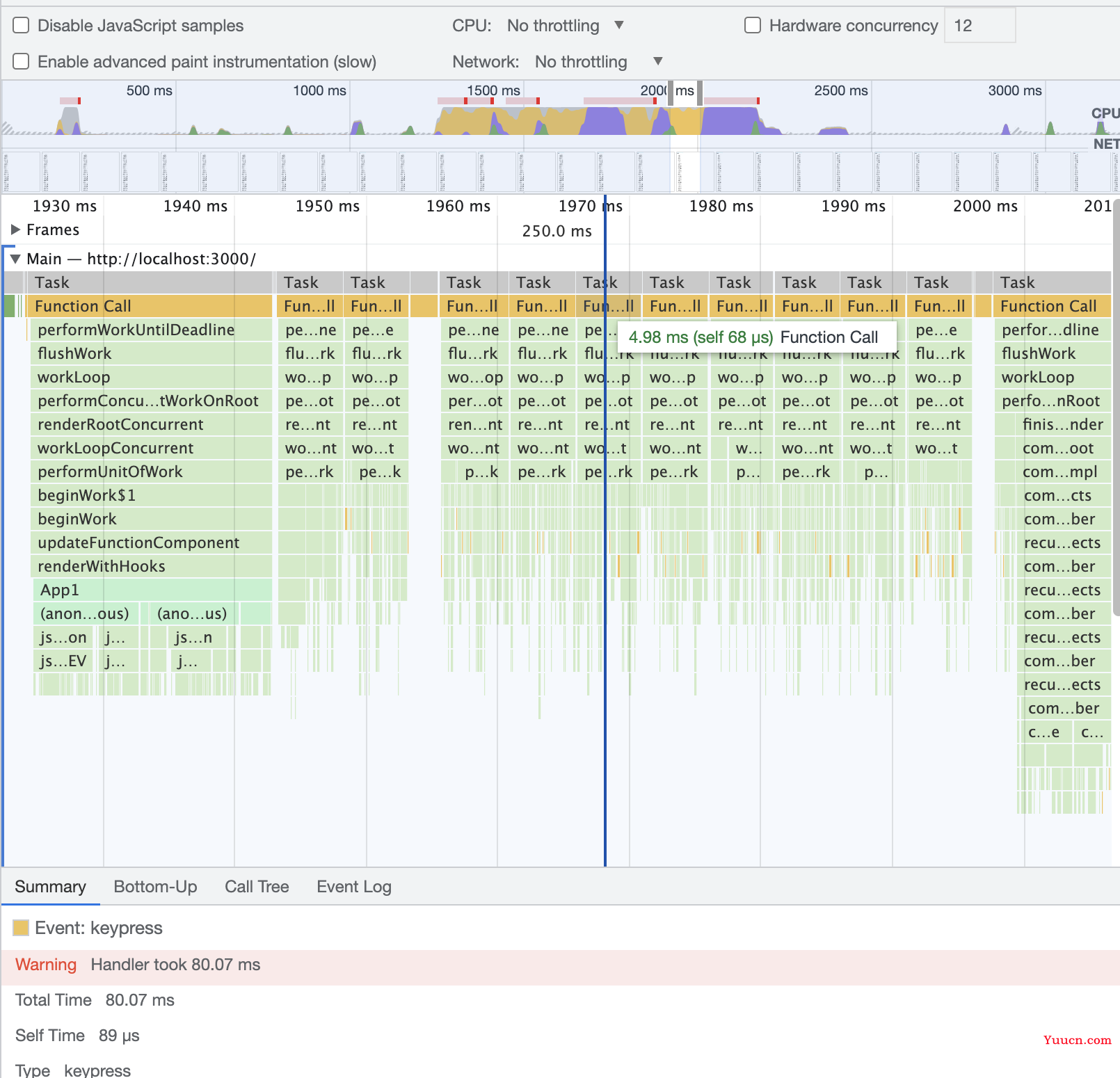The image size is (1120, 1078).
Task: Open the Call Tree tab
Action: point(257,887)
